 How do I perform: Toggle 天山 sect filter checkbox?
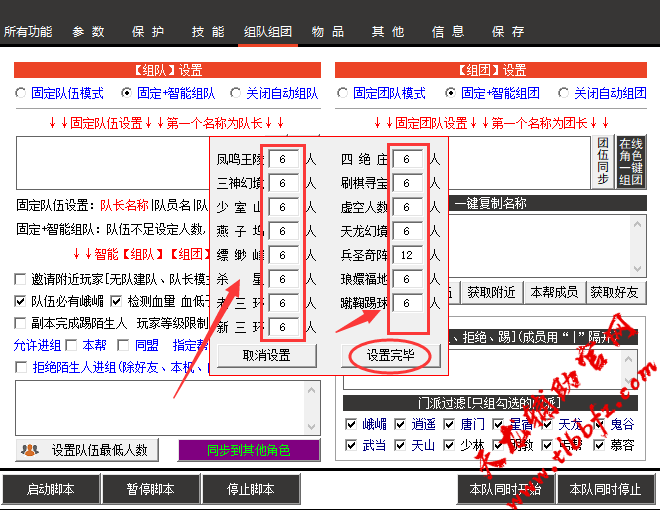pyautogui.click(x=400, y=445)
